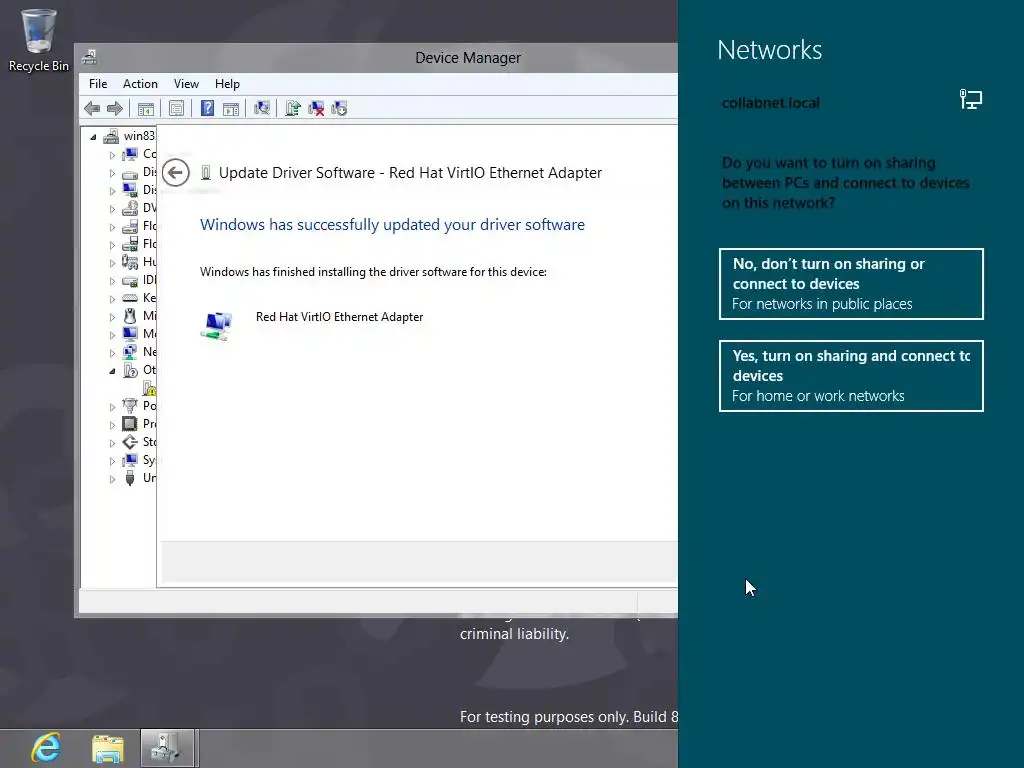The height and width of the screenshot is (768, 1024).
Task: Select the USB controllers plug icon
Action: point(130,478)
